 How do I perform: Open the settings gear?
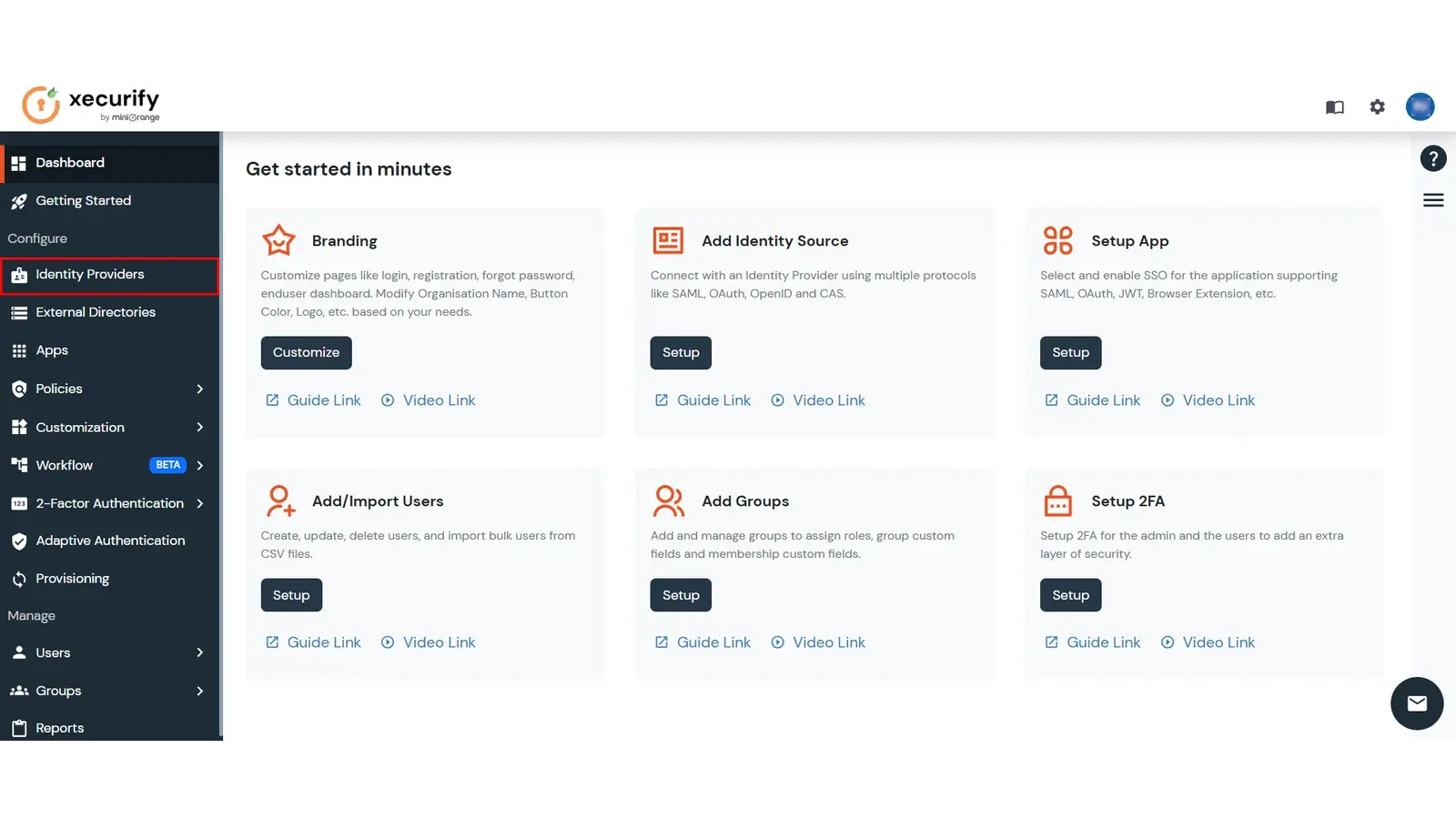[1377, 106]
